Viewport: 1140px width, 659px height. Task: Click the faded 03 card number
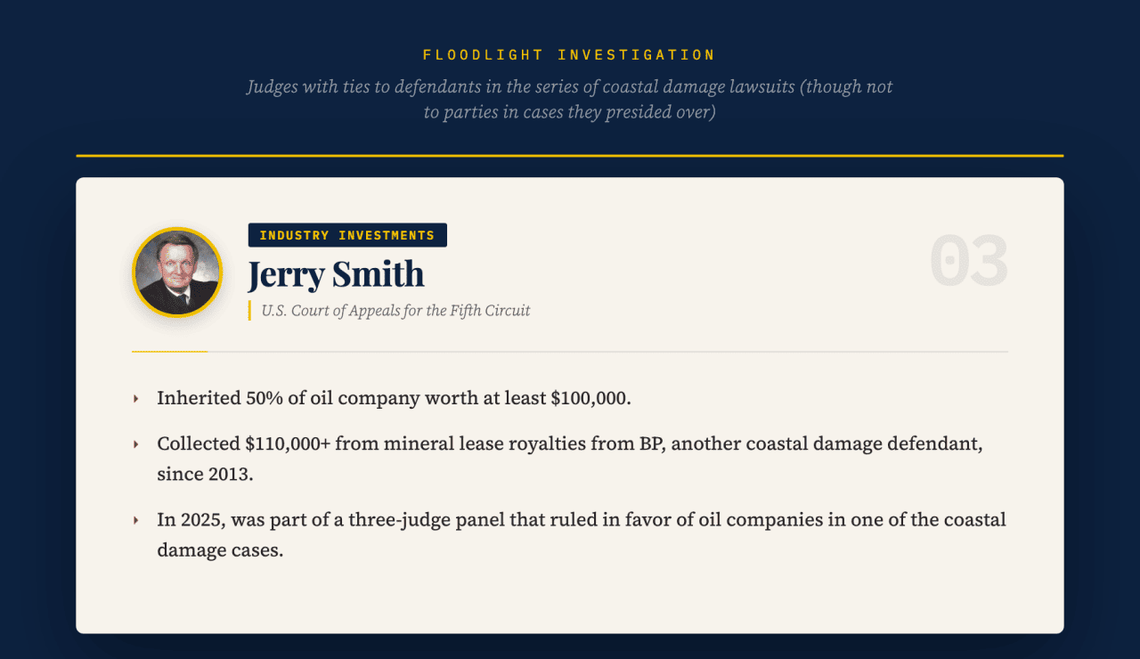968,262
